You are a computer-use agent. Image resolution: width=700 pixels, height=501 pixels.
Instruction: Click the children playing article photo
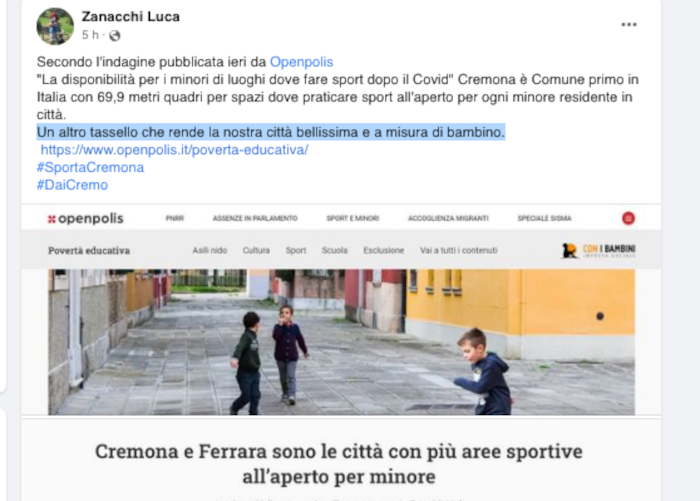341,342
